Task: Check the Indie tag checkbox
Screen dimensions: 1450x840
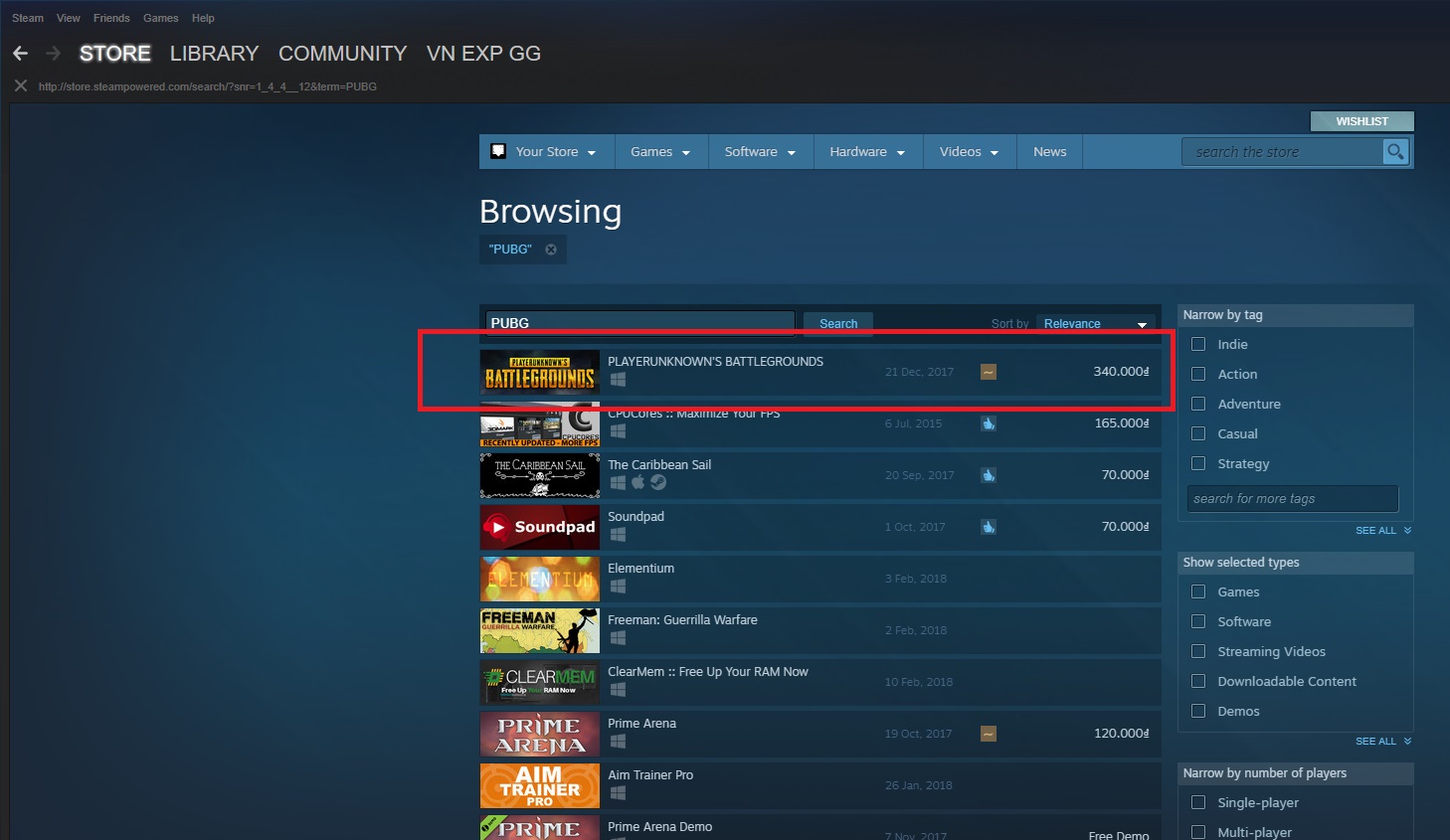Action: coord(1198,344)
